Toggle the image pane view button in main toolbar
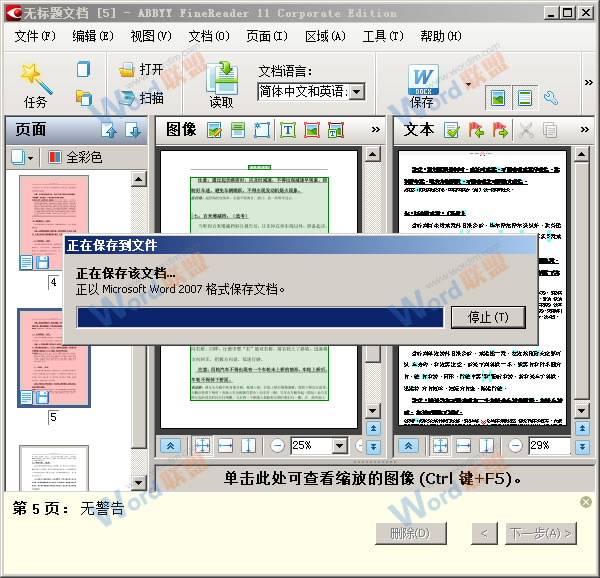Viewport: 600px width, 578px height. [x=498, y=98]
